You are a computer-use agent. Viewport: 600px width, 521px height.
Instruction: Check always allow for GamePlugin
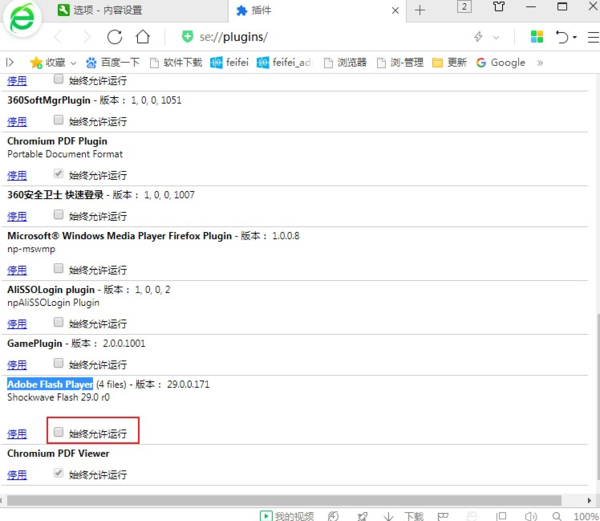point(59,362)
